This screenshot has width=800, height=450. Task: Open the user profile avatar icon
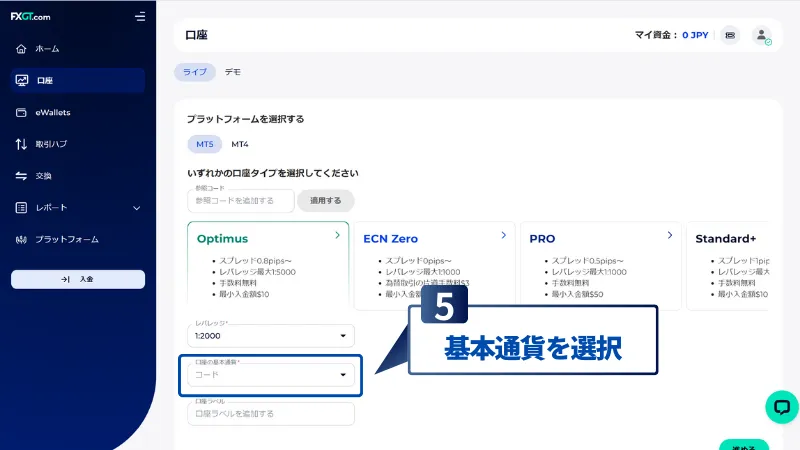(x=761, y=35)
